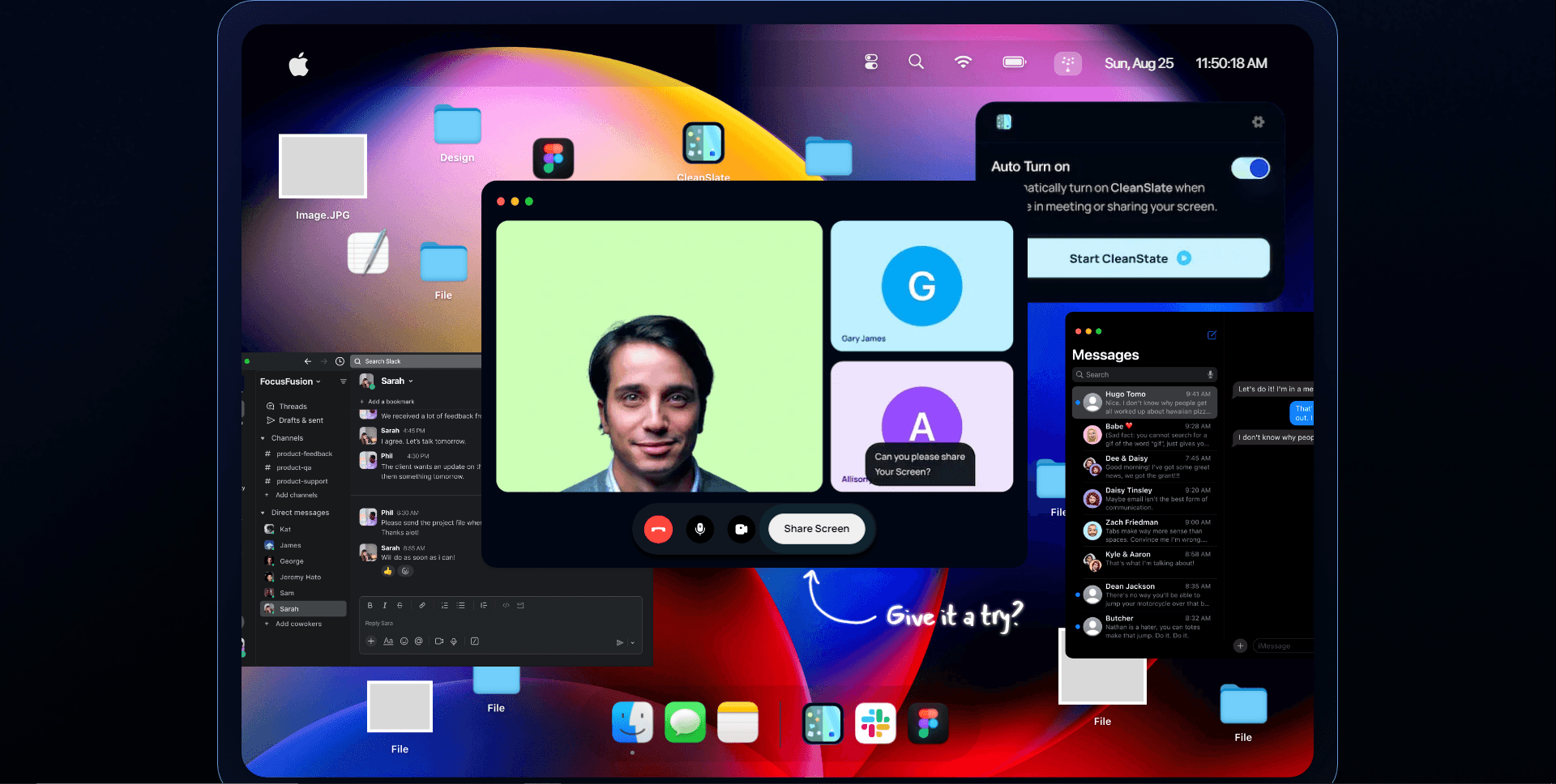Select the Gary James participant tile
The height and width of the screenshot is (784, 1556).
(x=921, y=286)
